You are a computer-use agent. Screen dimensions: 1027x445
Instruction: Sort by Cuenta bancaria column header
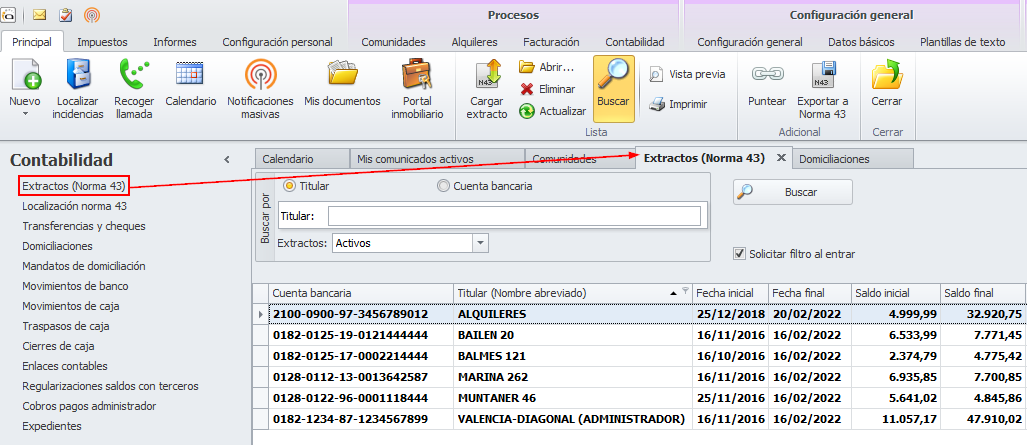tap(360, 293)
